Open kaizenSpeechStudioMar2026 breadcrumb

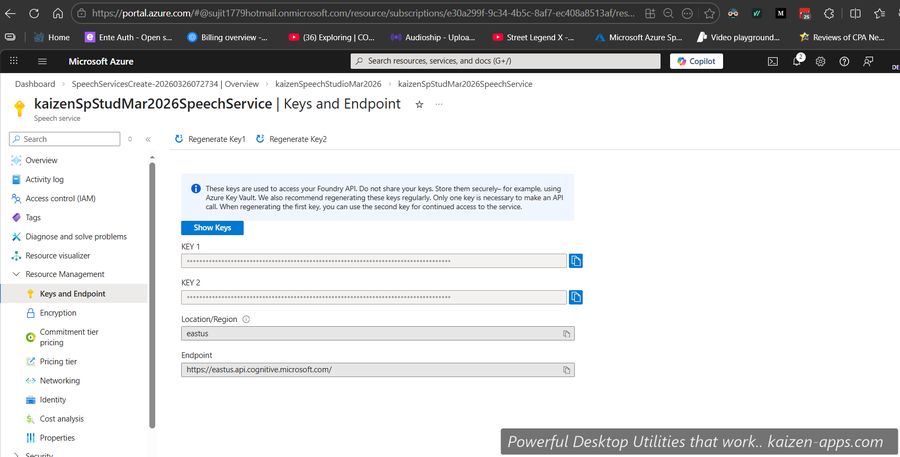328,84
